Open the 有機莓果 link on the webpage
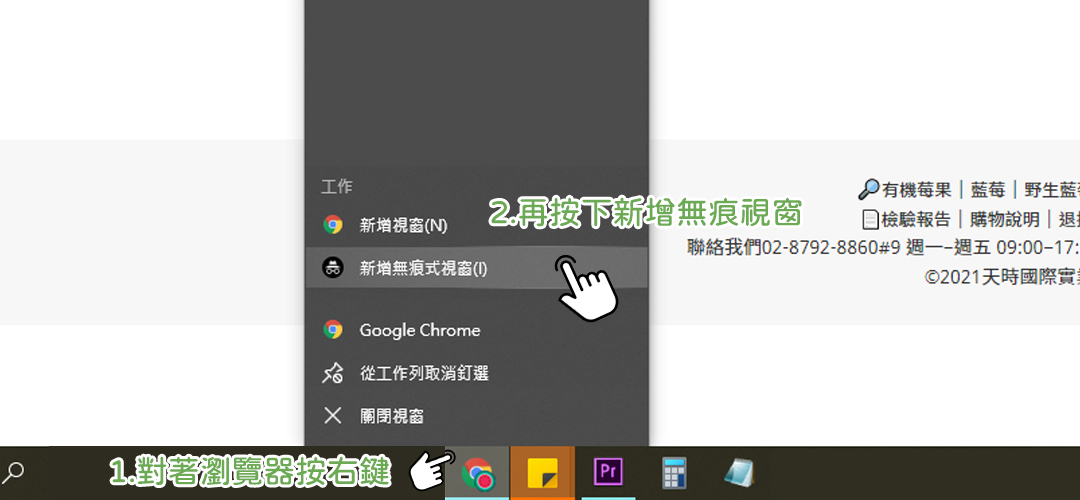This screenshot has width=1080, height=500. (917, 189)
